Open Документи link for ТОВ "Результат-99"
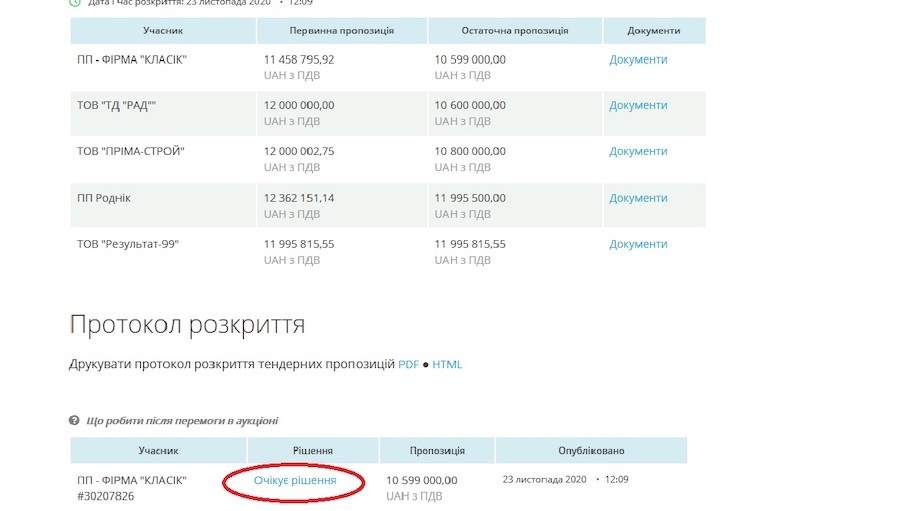This screenshot has height=511, width=900. click(x=638, y=244)
